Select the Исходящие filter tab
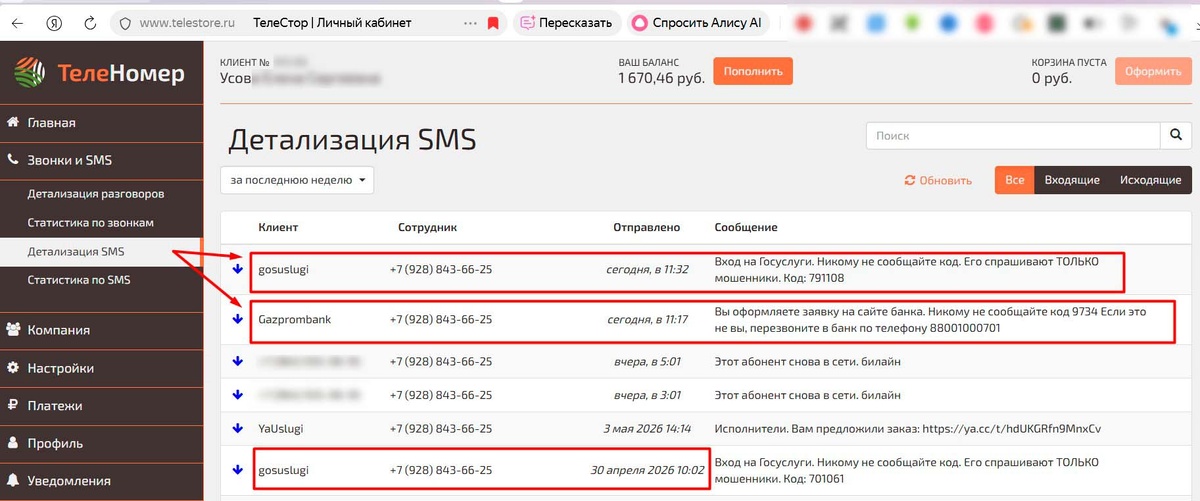The image size is (1200, 501). click(x=1151, y=180)
